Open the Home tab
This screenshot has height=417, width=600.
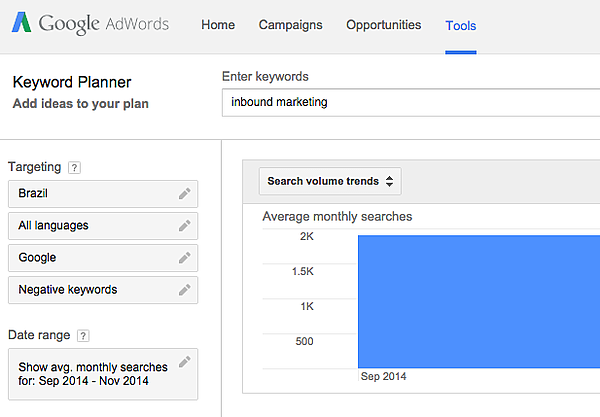(218, 25)
